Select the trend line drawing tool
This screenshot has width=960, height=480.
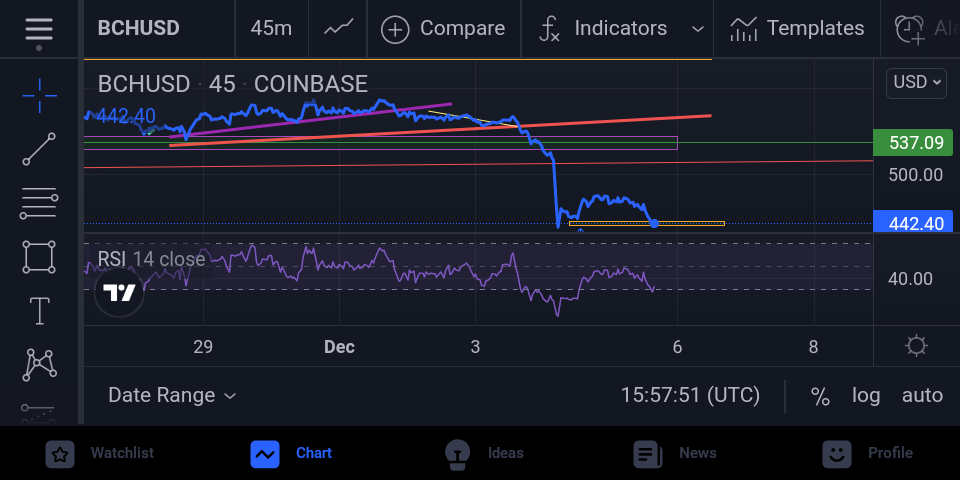(x=39, y=149)
